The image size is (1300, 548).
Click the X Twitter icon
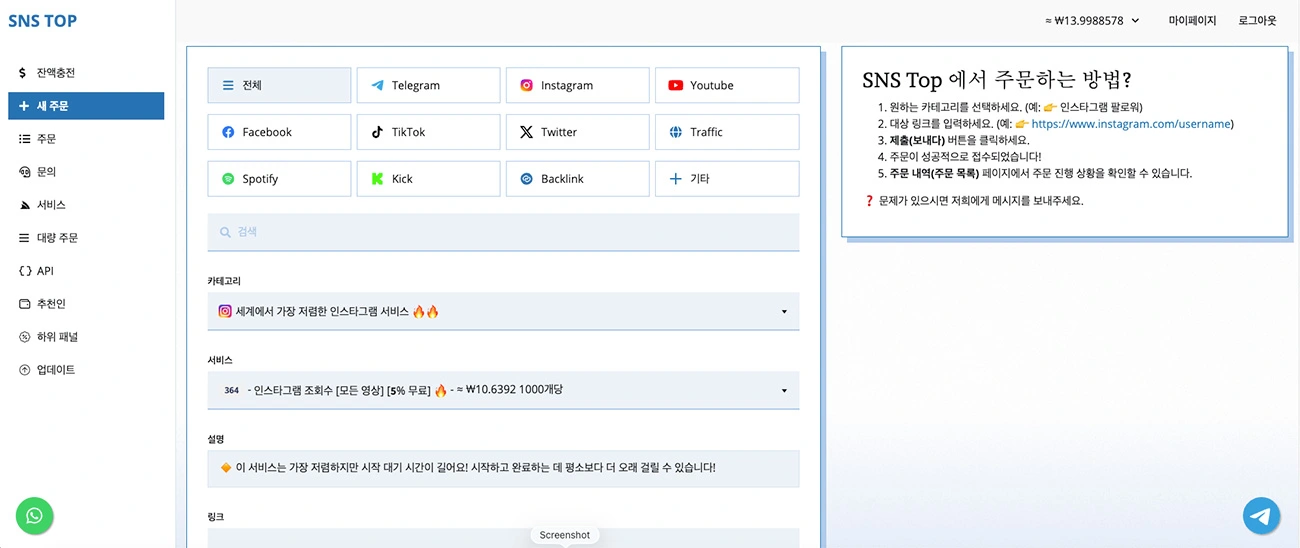(526, 132)
